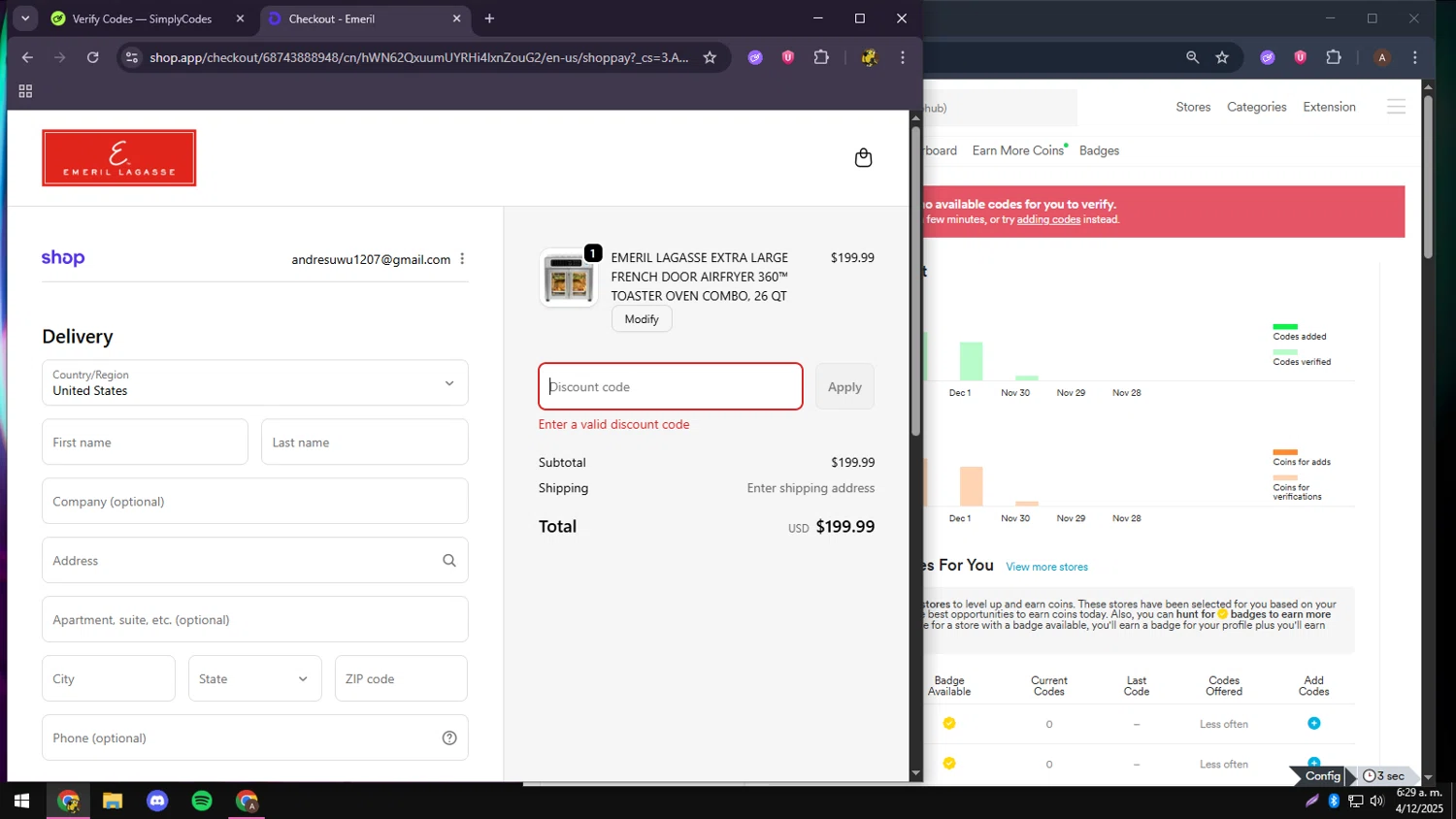Switch to Badges tab in SimplyCodes
1456x819 pixels.
[x=1099, y=150]
